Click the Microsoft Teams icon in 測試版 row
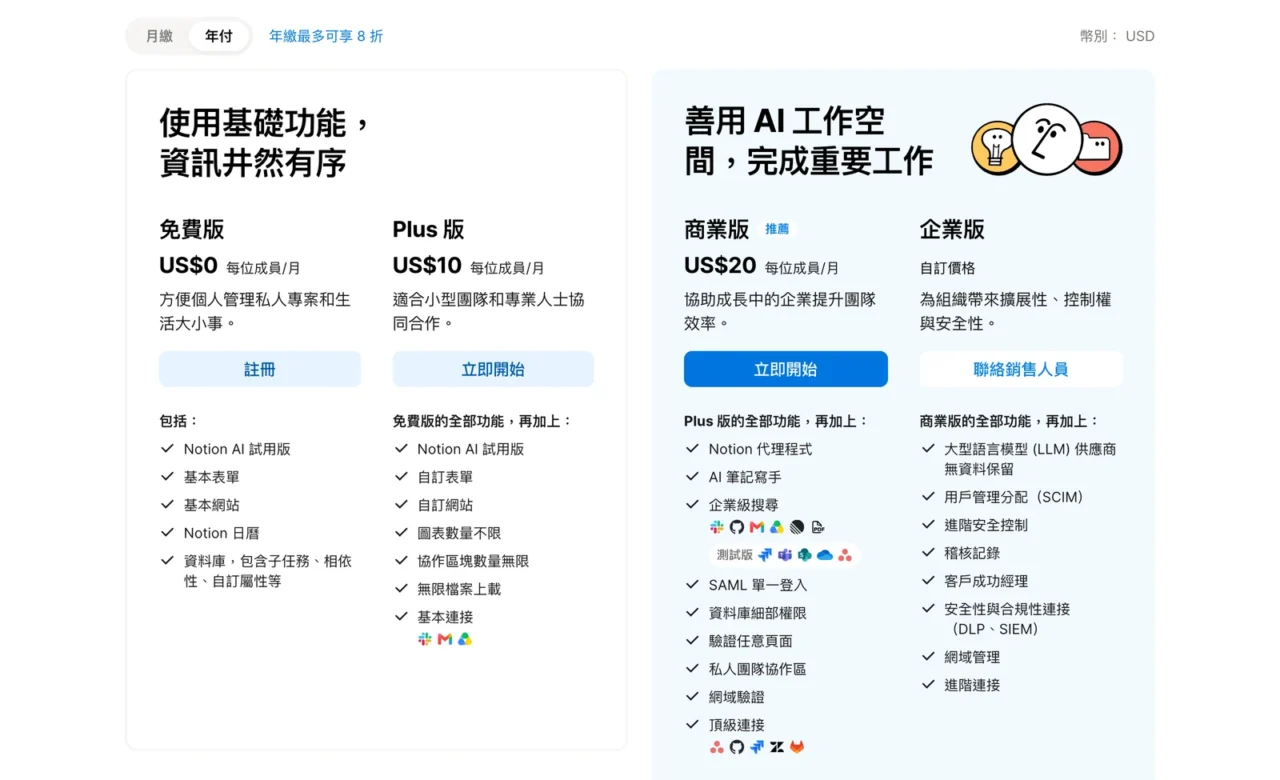 click(785, 555)
